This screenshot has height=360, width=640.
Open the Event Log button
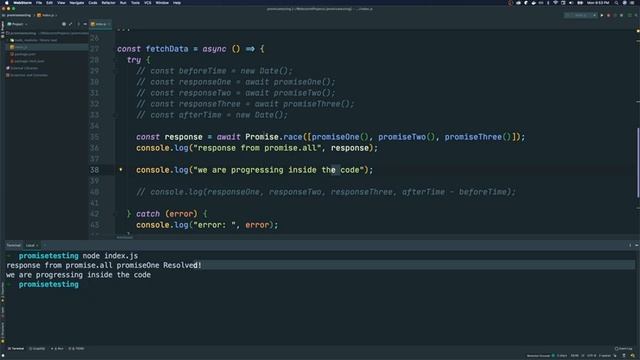[623, 349]
